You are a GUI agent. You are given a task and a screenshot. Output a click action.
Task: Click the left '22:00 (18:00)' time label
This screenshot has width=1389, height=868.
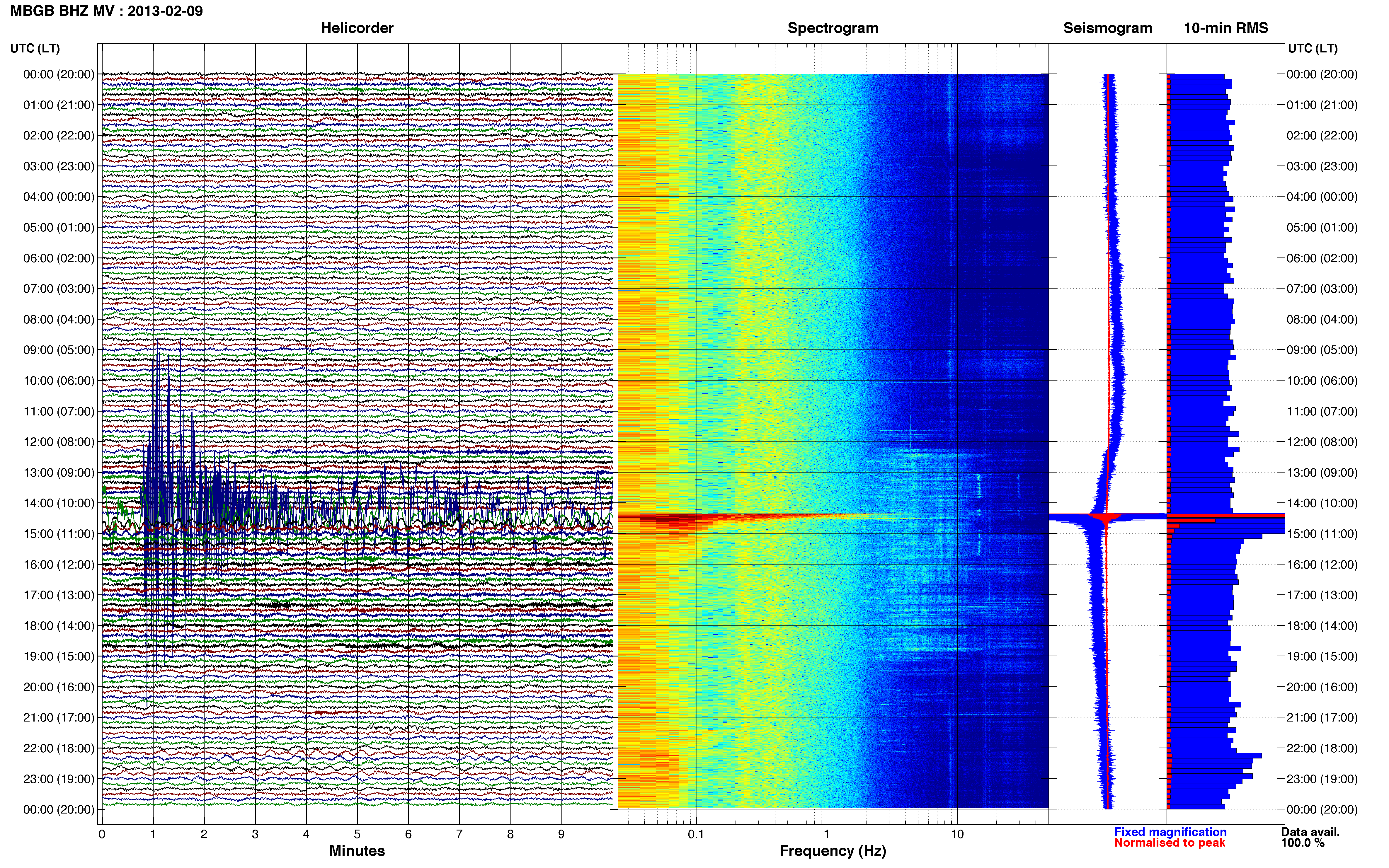click(59, 748)
